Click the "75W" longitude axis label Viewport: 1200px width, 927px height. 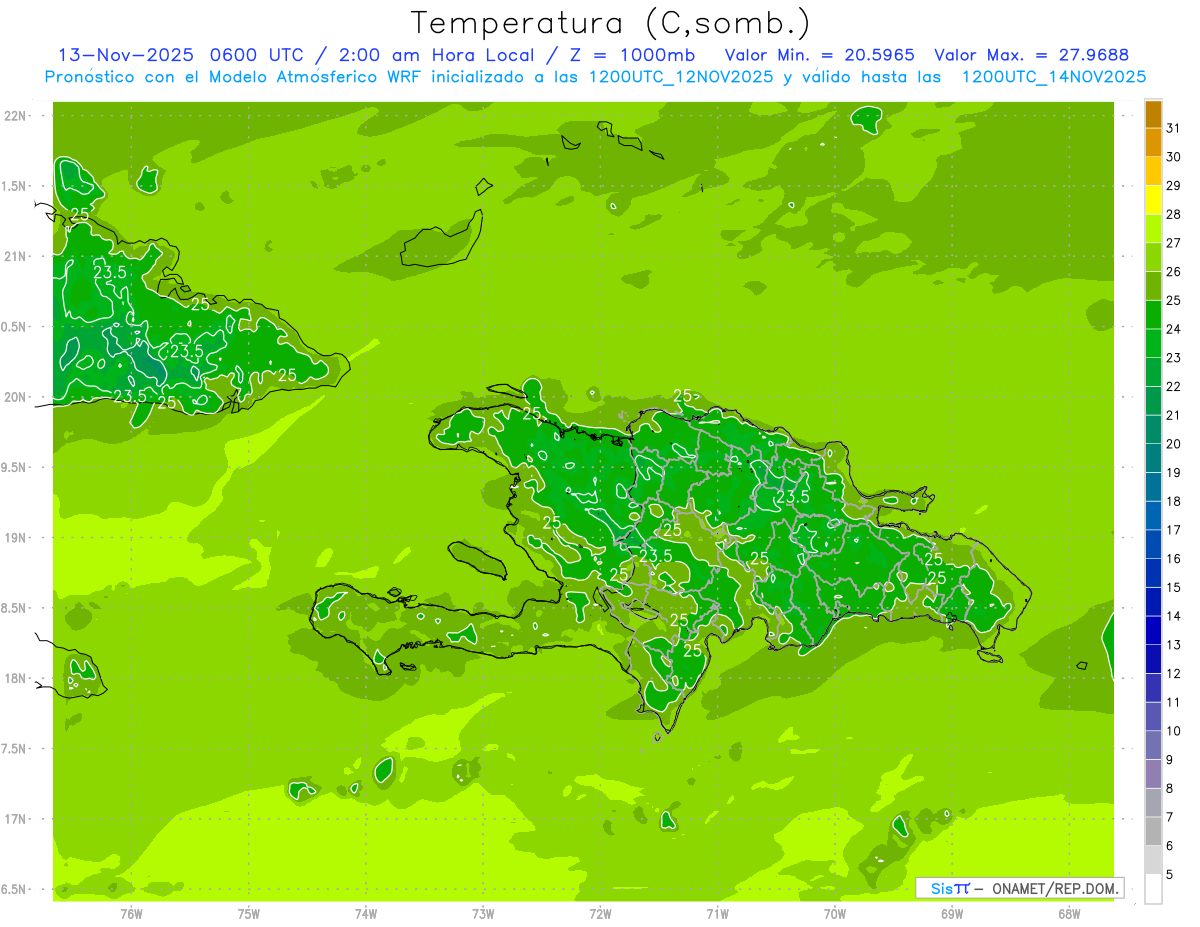pos(249,913)
